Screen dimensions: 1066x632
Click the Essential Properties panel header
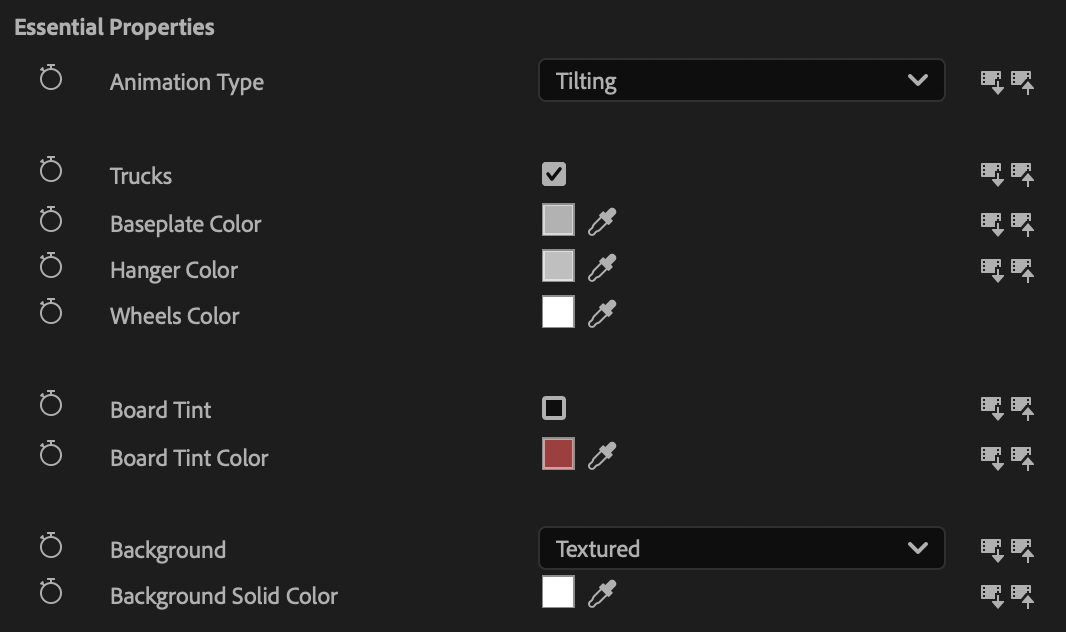(114, 27)
